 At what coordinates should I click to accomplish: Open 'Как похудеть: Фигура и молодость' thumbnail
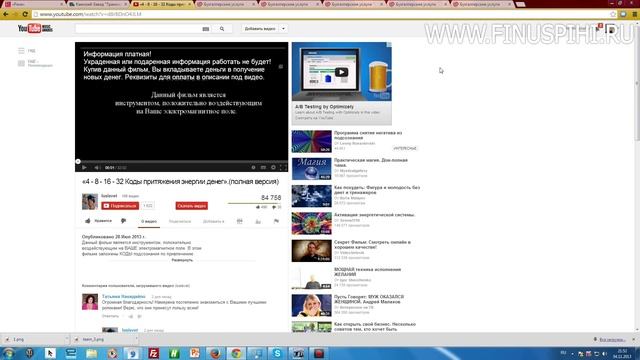(311, 196)
